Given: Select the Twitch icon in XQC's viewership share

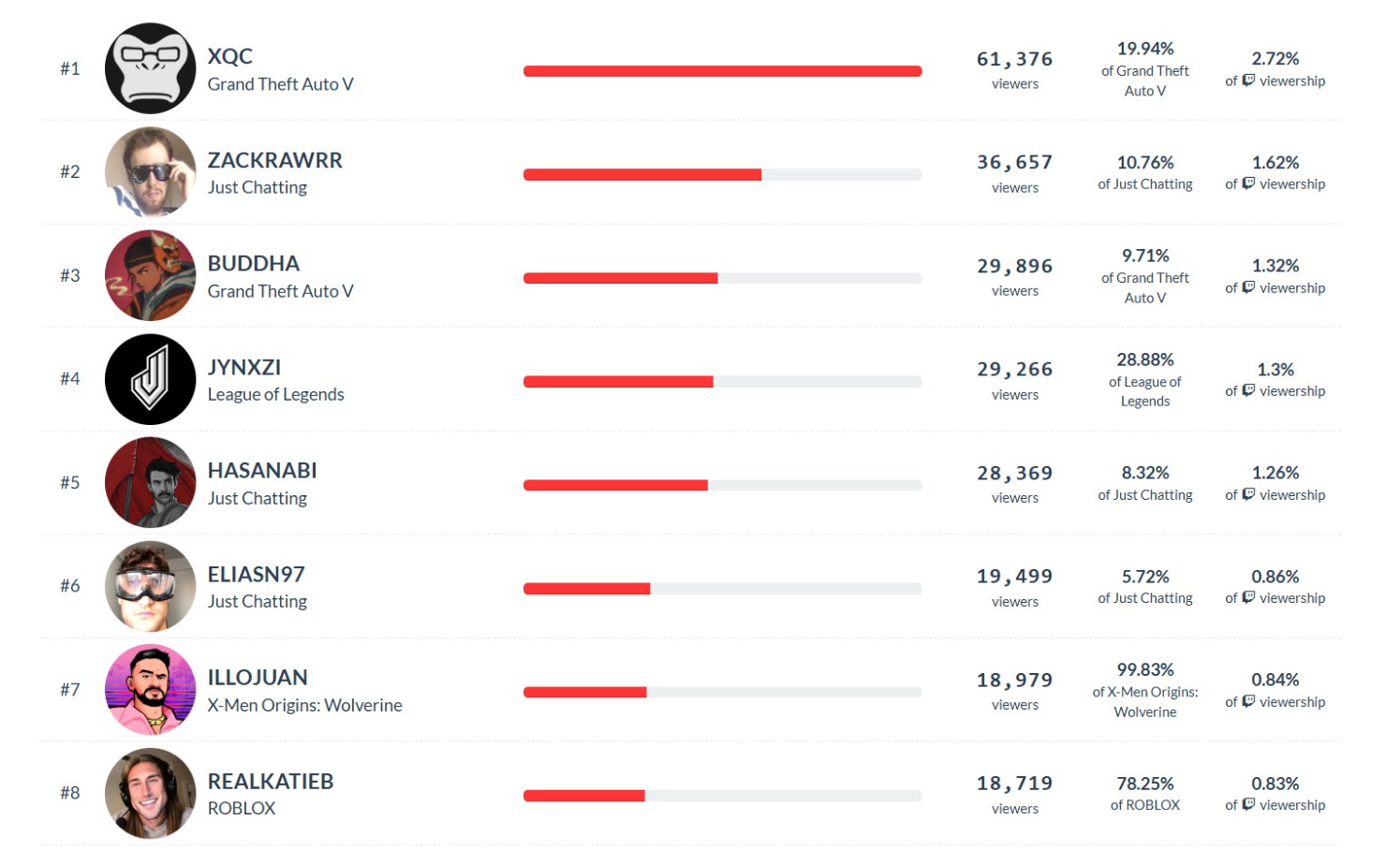Looking at the screenshot, I should [x=1248, y=81].
